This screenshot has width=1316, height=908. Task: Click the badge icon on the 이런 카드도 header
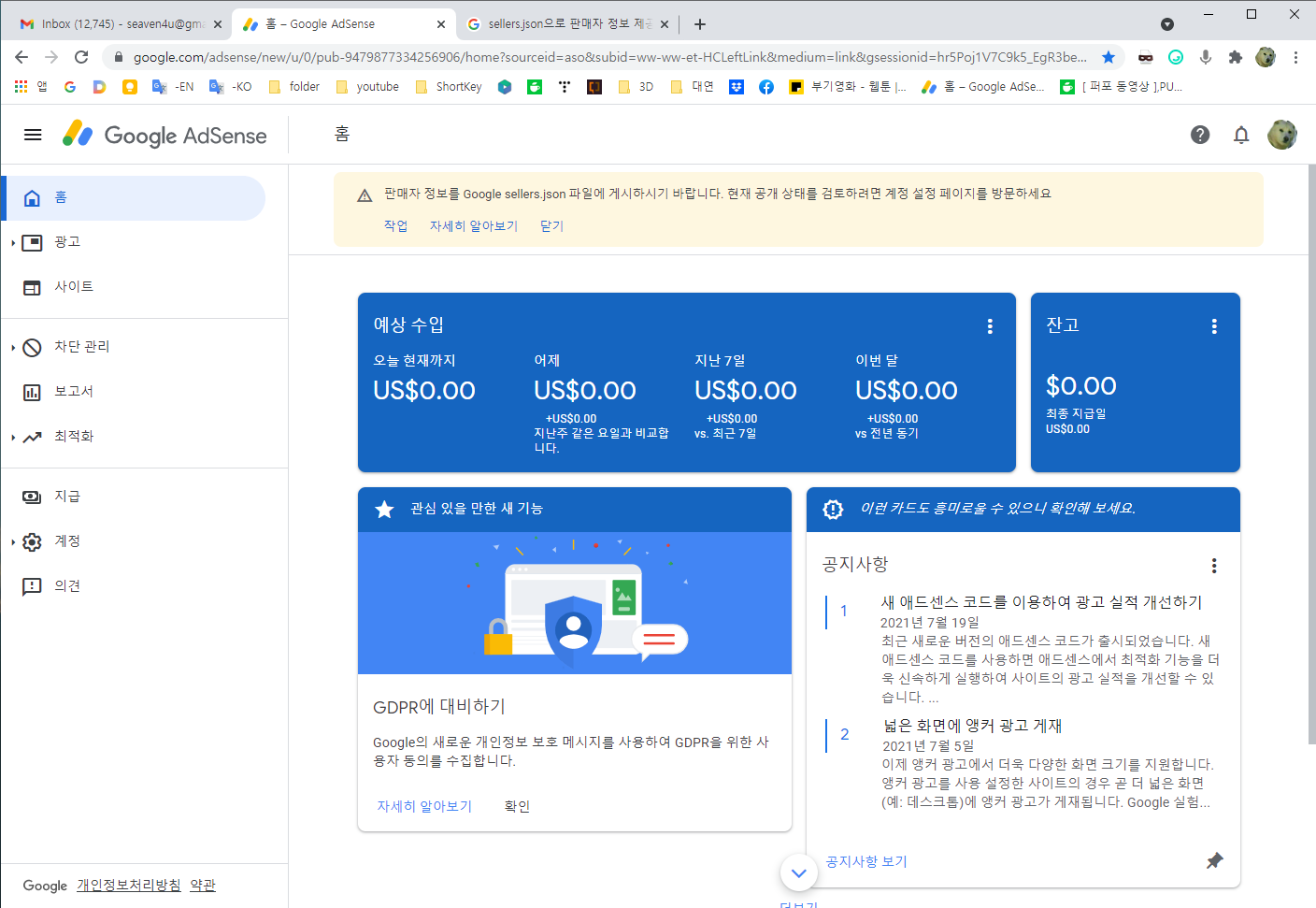(833, 509)
